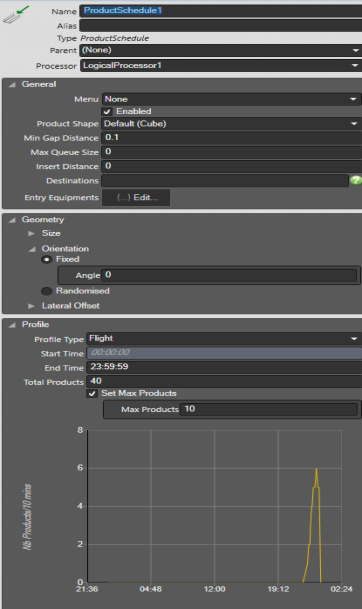Viewport: 362px width, 609px height.
Task: Click the Destinations input field
Action: coord(225,181)
